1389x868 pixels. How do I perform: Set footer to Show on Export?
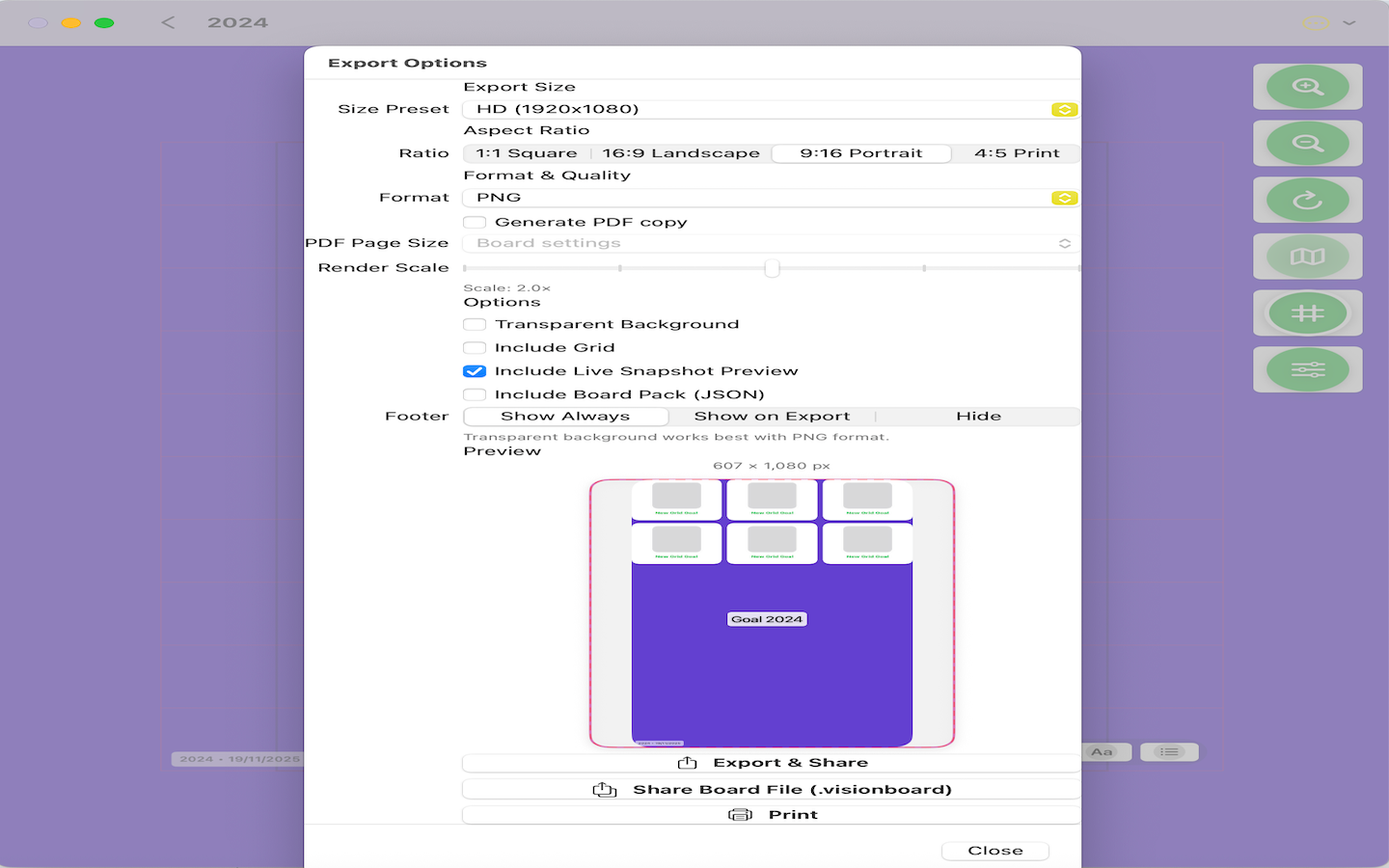click(x=772, y=417)
